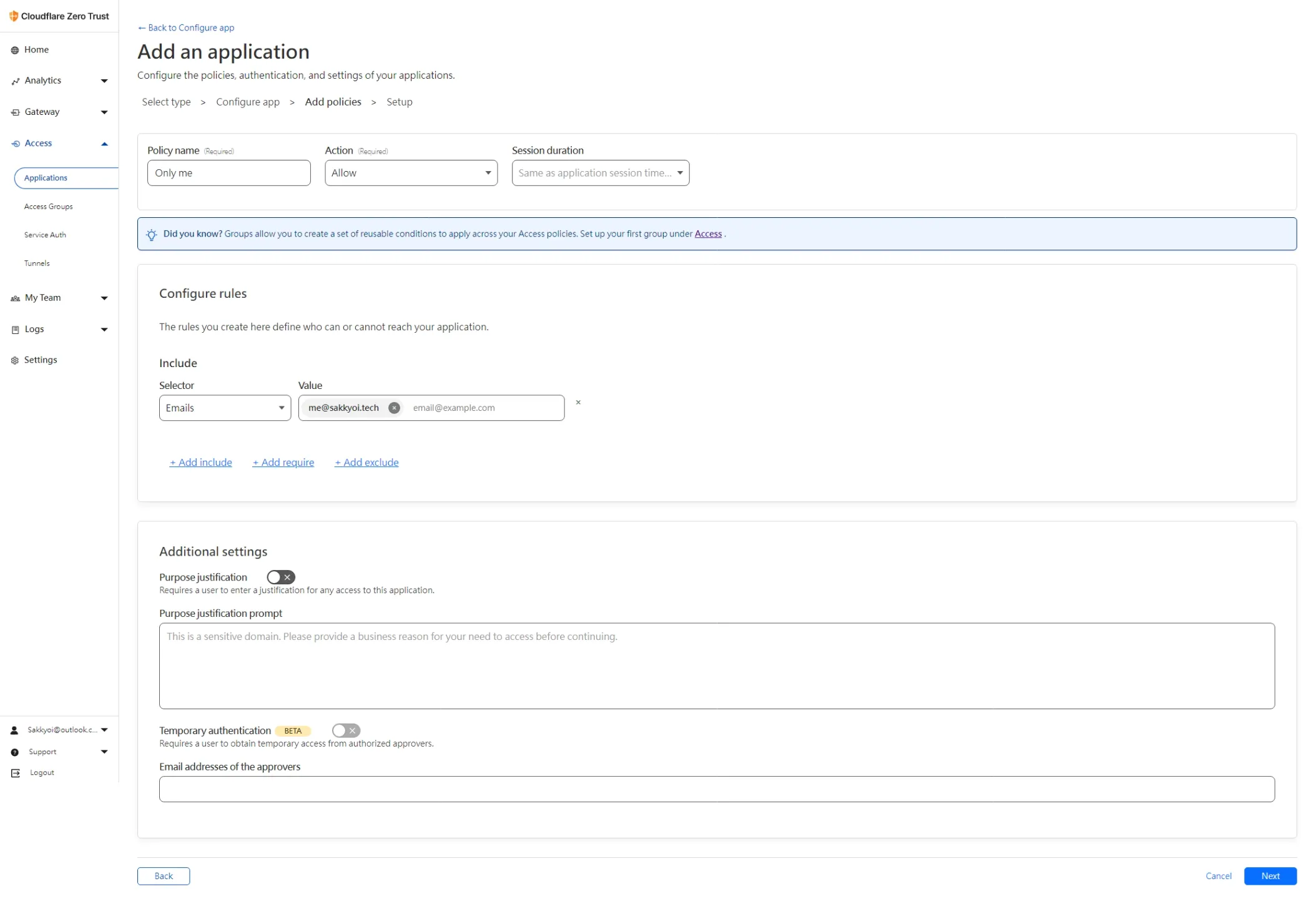Click the Add include rule link
Viewport: 1316px width, 904px height.
click(200, 462)
